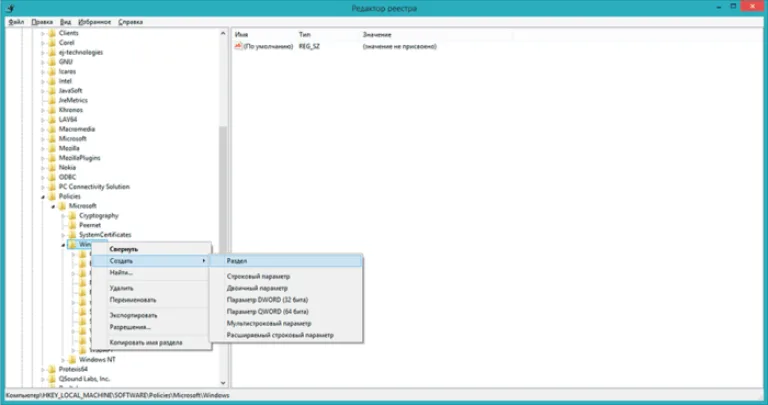
Task: Choose Удалить in the context menu
Action: [x=152, y=288]
